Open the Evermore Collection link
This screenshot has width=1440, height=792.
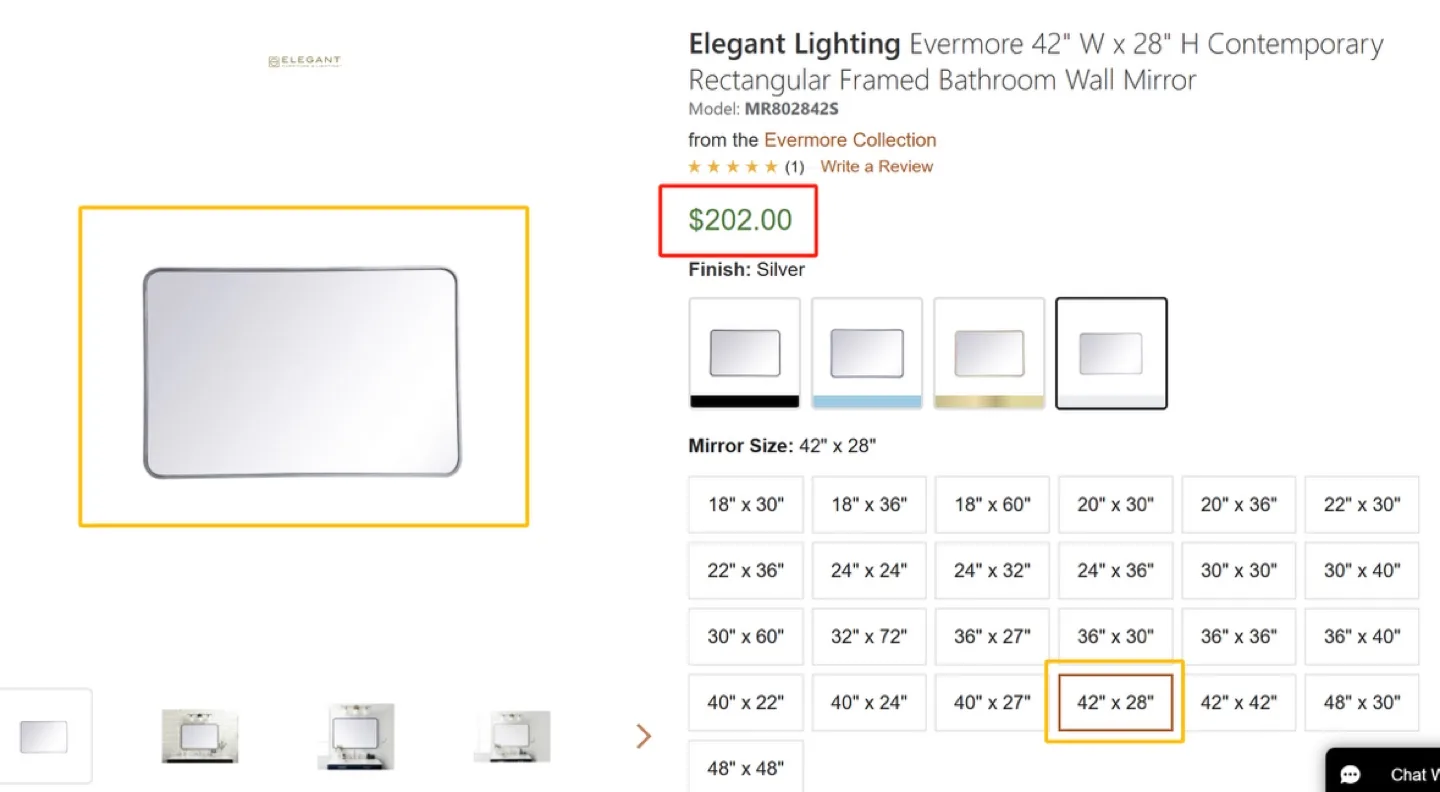pyautogui.click(x=849, y=140)
